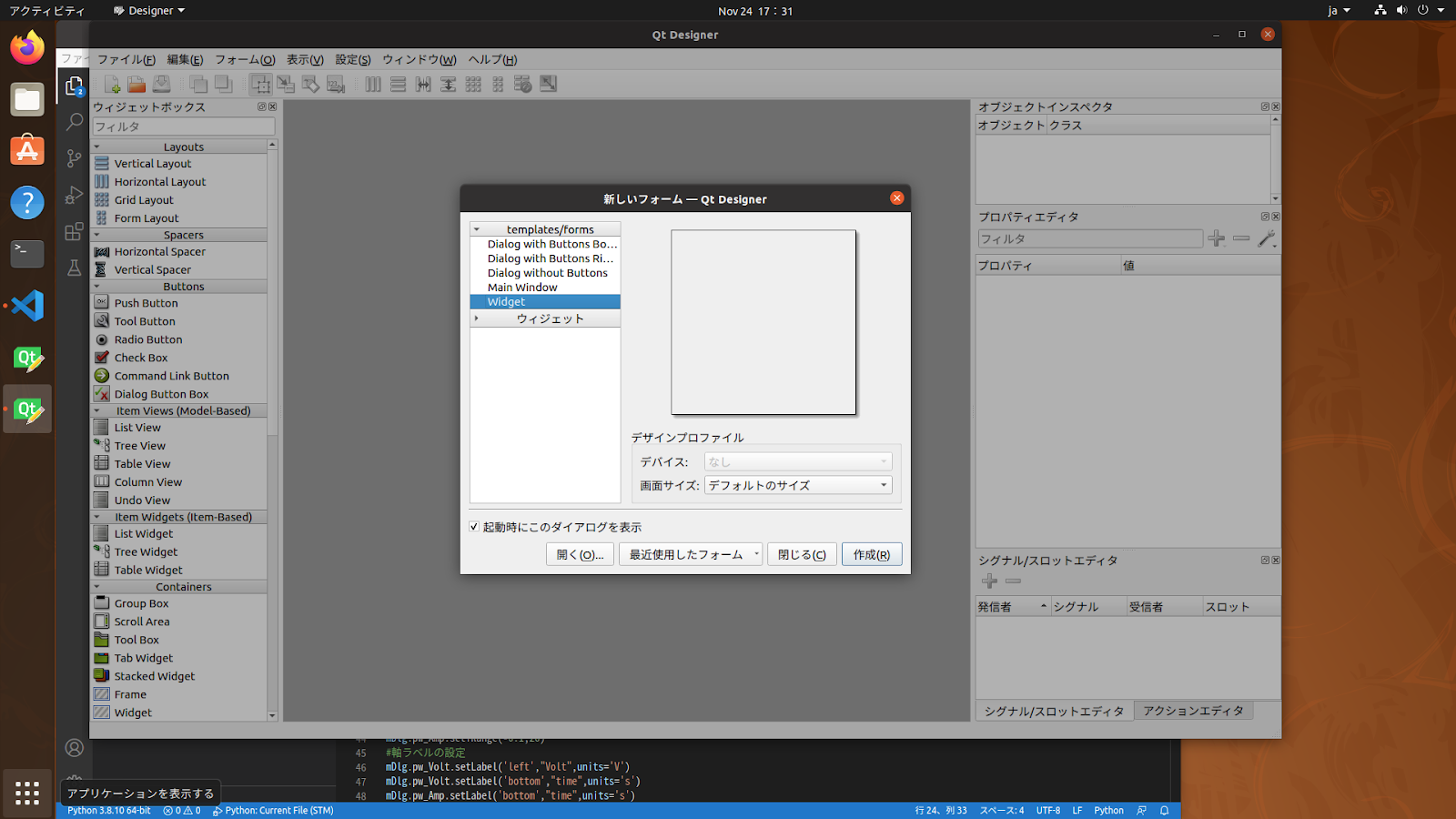Sort by the 発信者 column header
The width and height of the screenshot is (1456, 819).
pos(1013,607)
